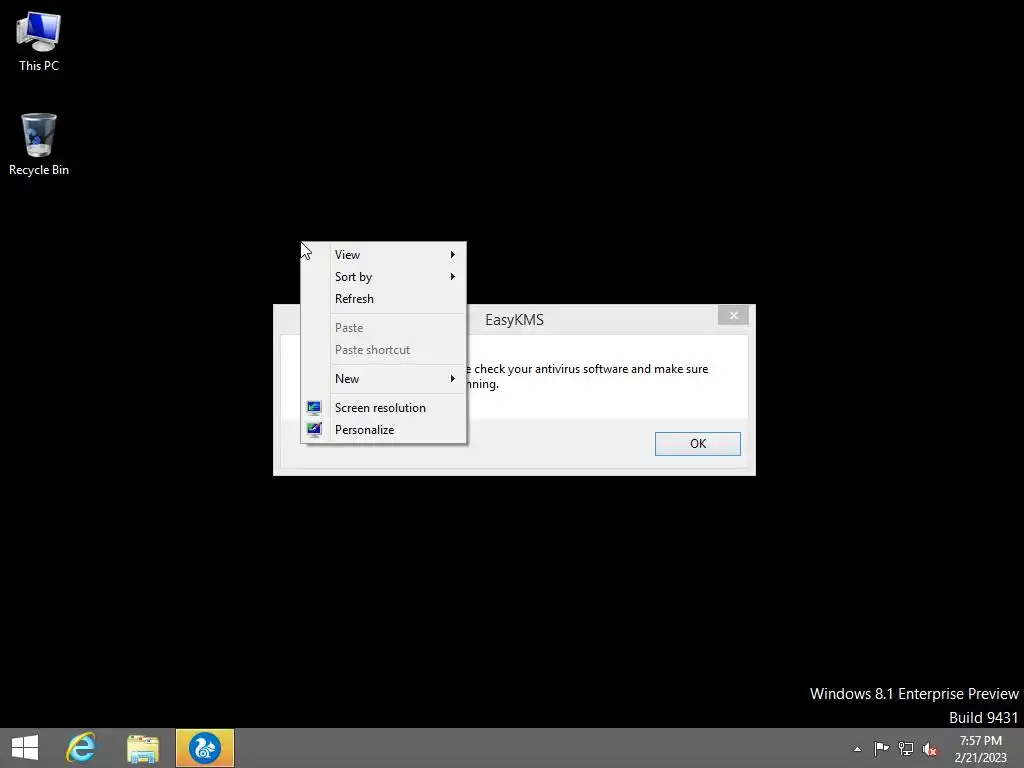Expand the View submenu
1024x768 pixels.
tap(383, 255)
